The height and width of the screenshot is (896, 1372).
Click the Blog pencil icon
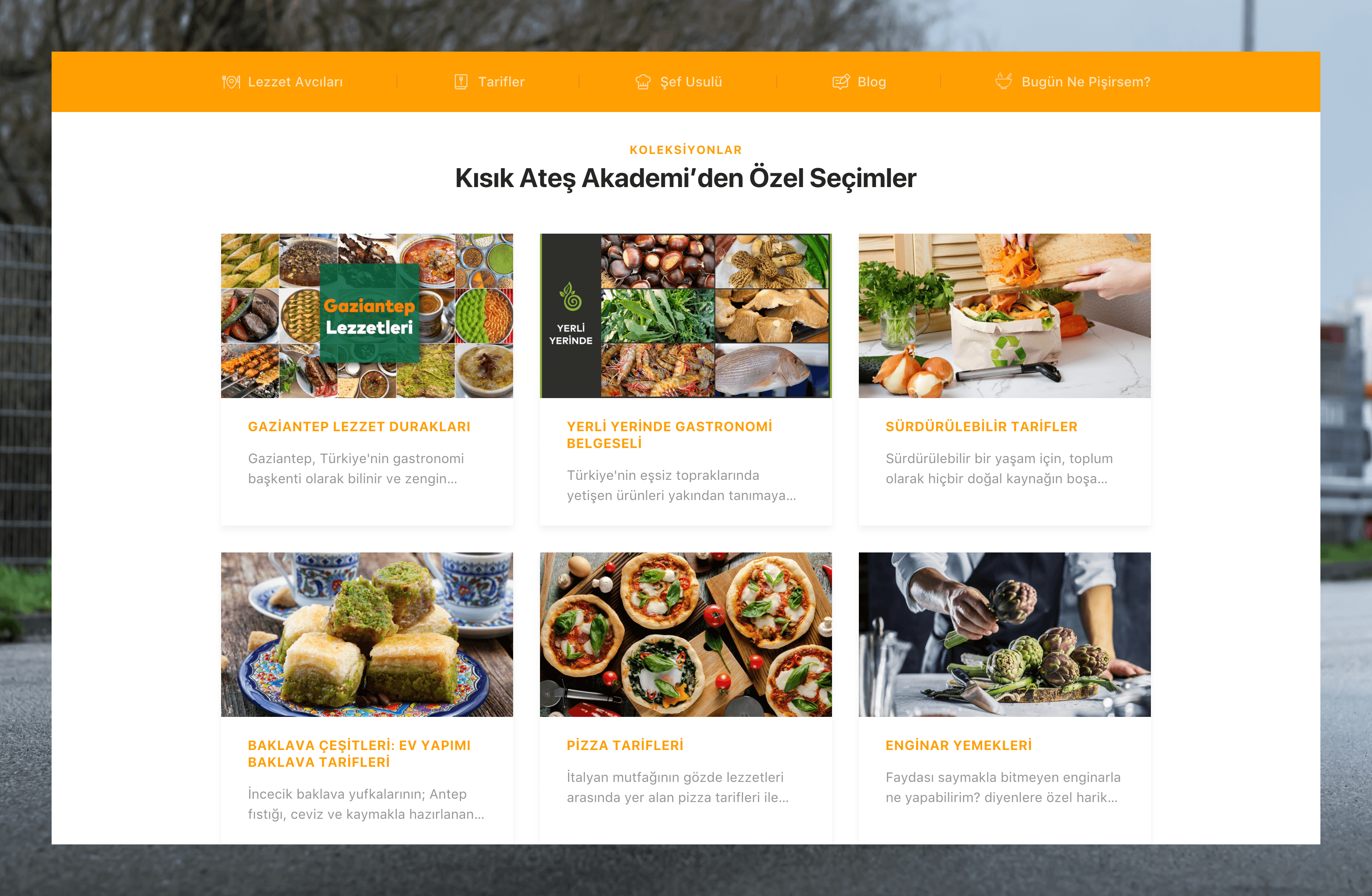tap(840, 82)
